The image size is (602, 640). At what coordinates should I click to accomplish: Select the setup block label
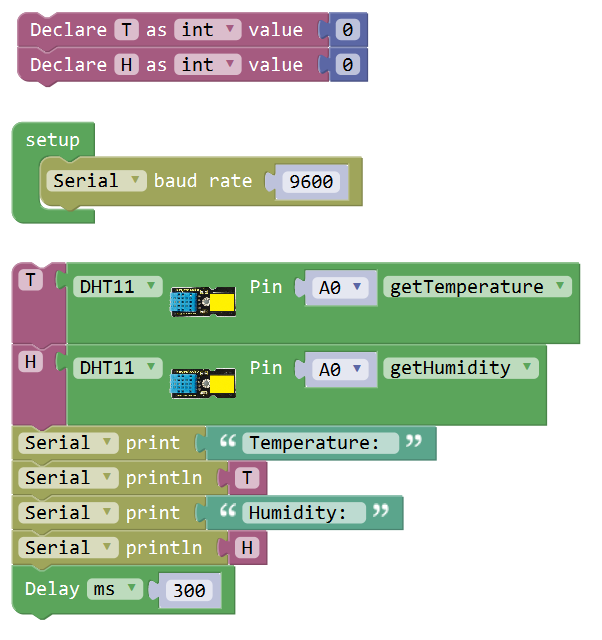coord(52,140)
